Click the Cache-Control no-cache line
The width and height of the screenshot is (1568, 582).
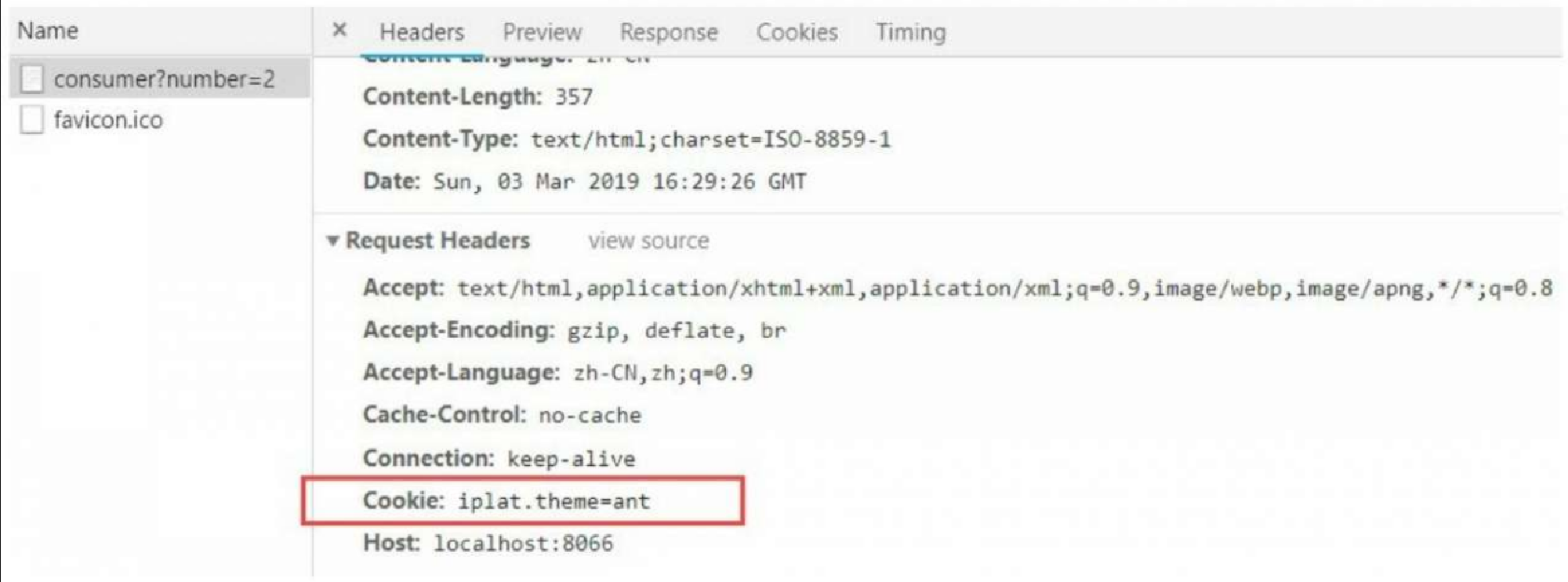pos(502,415)
